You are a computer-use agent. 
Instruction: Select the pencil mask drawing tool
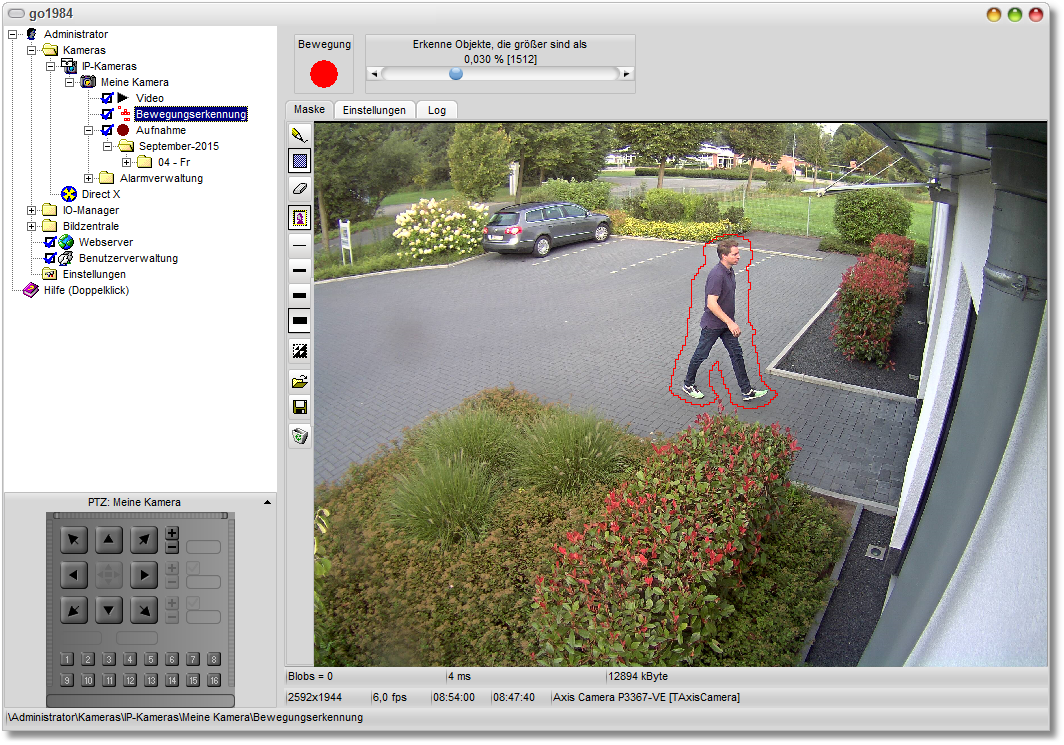pos(299,134)
